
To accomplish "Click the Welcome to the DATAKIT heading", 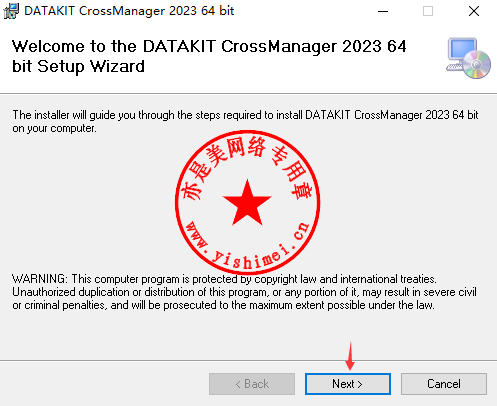I will click(x=209, y=56).
